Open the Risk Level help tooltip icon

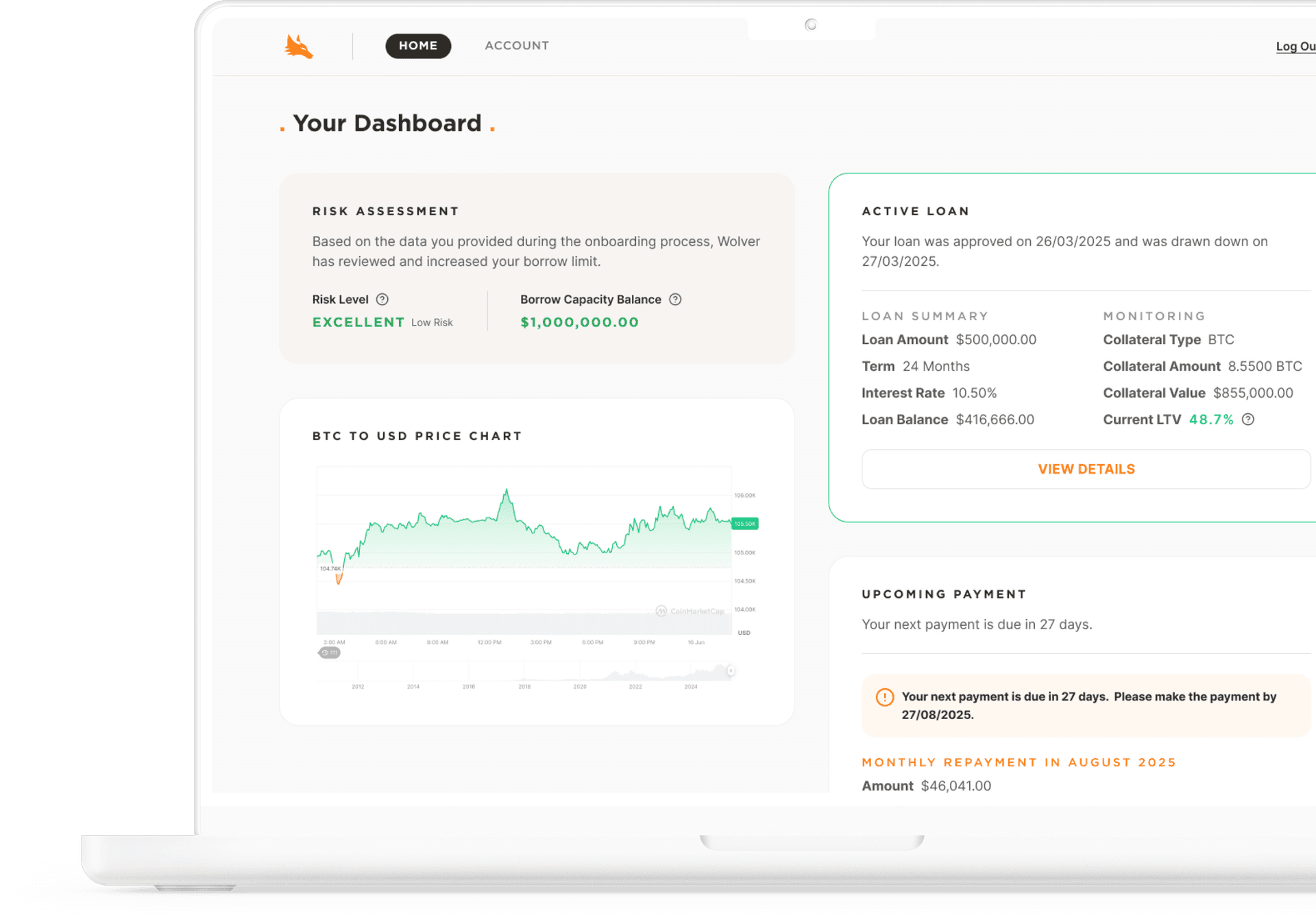(382, 300)
